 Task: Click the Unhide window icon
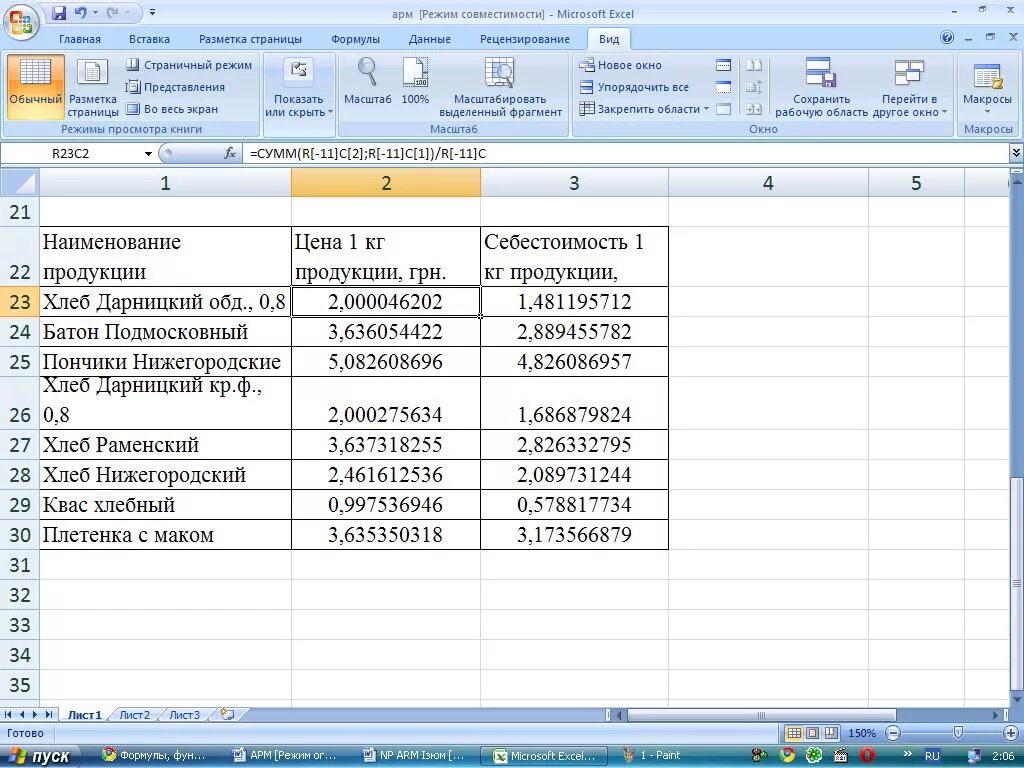coord(724,109)
